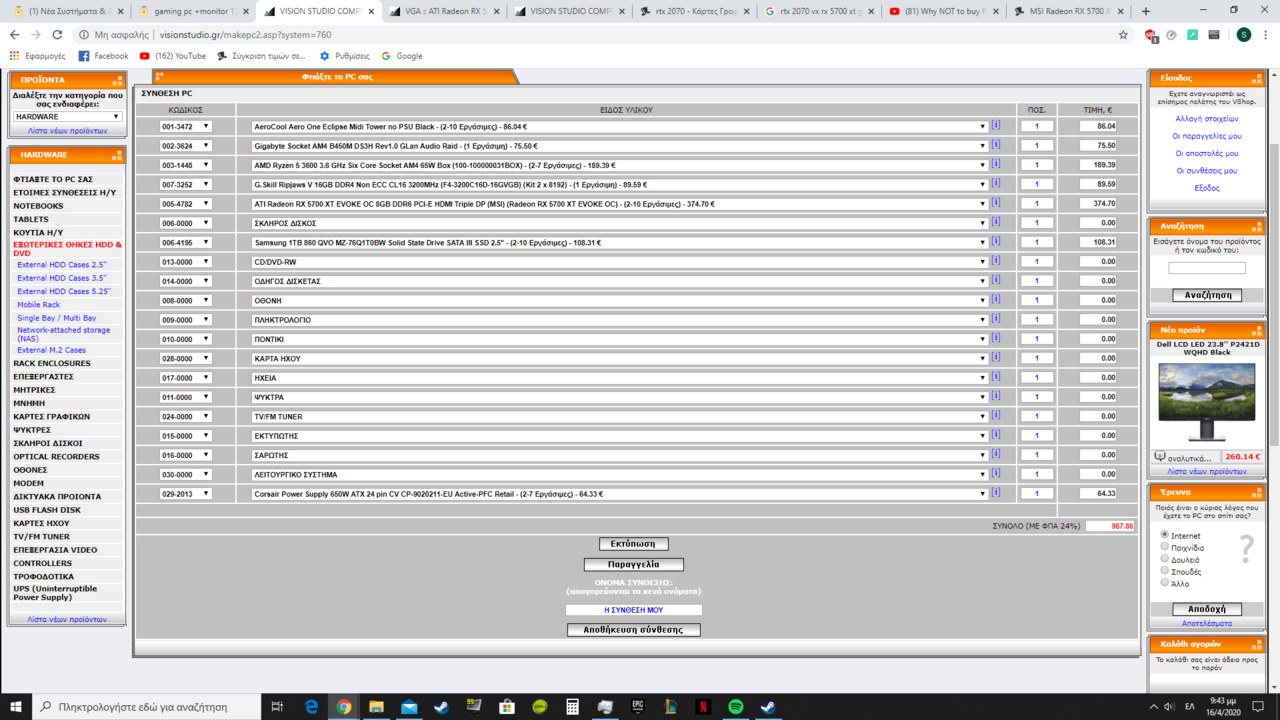Open Windows Start menu
The width and height of the screenshot is (1280, 720).
[15, 706]
